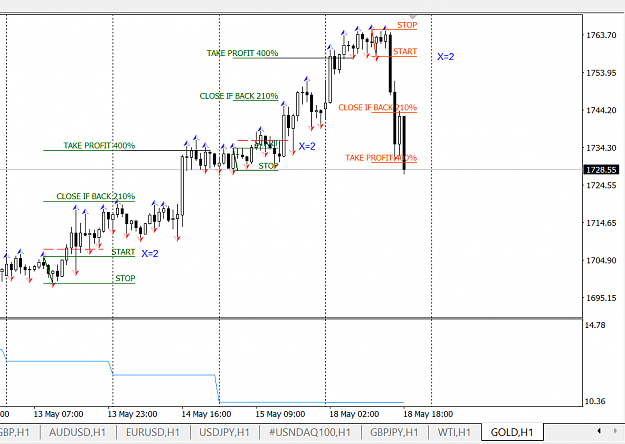Click the 1724.55 price scale value
The height and width of the screenshot is (444, 625).
pos(601,185)
